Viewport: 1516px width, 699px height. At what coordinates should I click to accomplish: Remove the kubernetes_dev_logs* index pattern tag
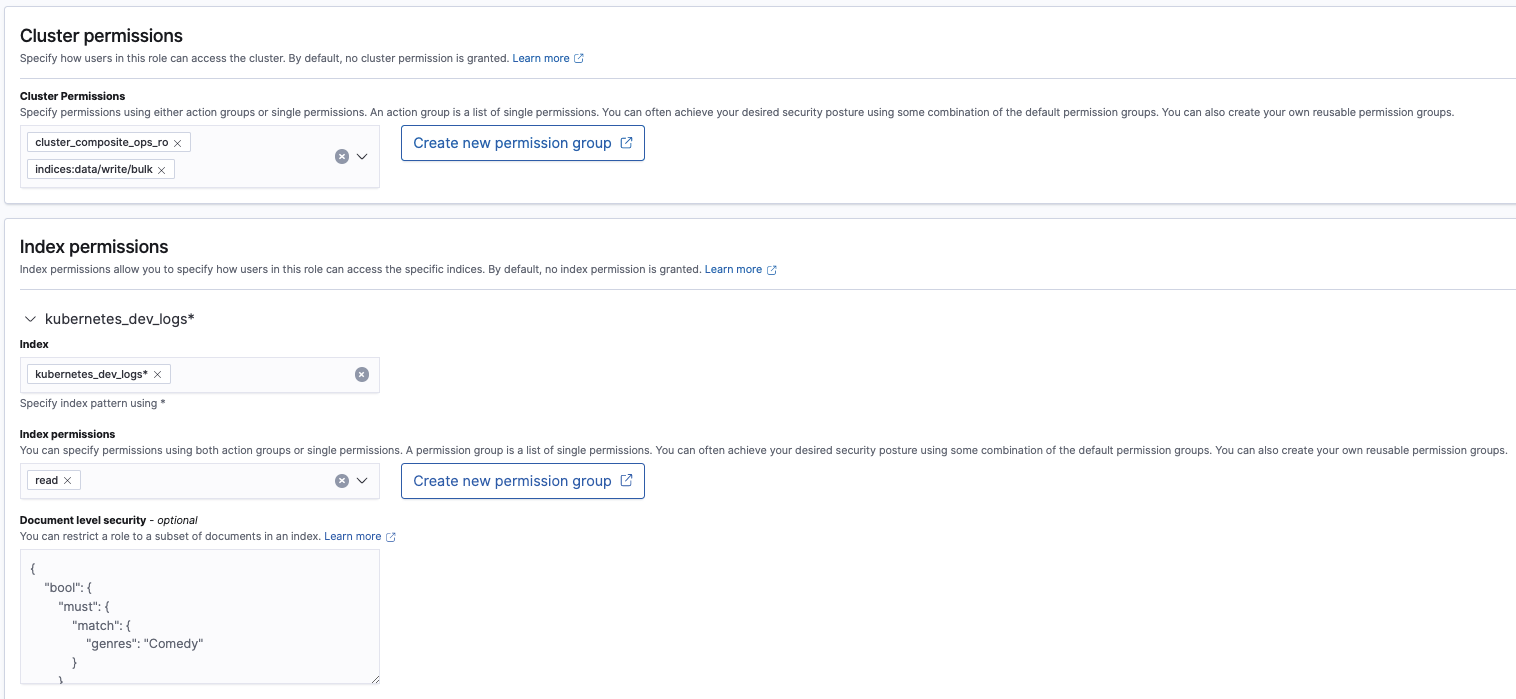(157, 373)
